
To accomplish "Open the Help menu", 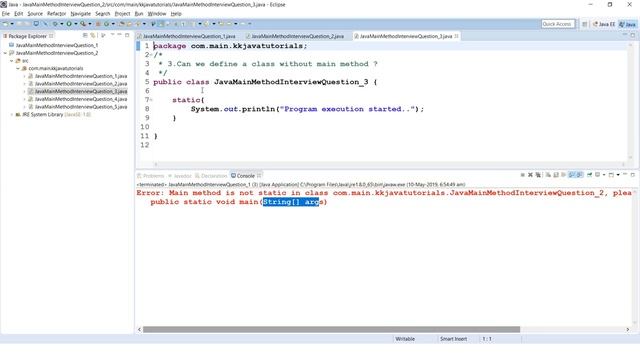I will (176, 13).
